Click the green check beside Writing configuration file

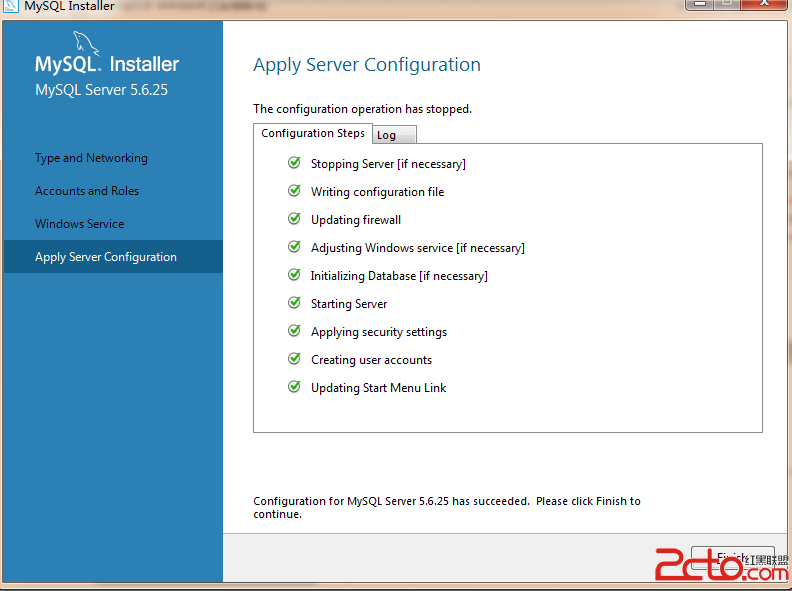click(x=294, y=190)
